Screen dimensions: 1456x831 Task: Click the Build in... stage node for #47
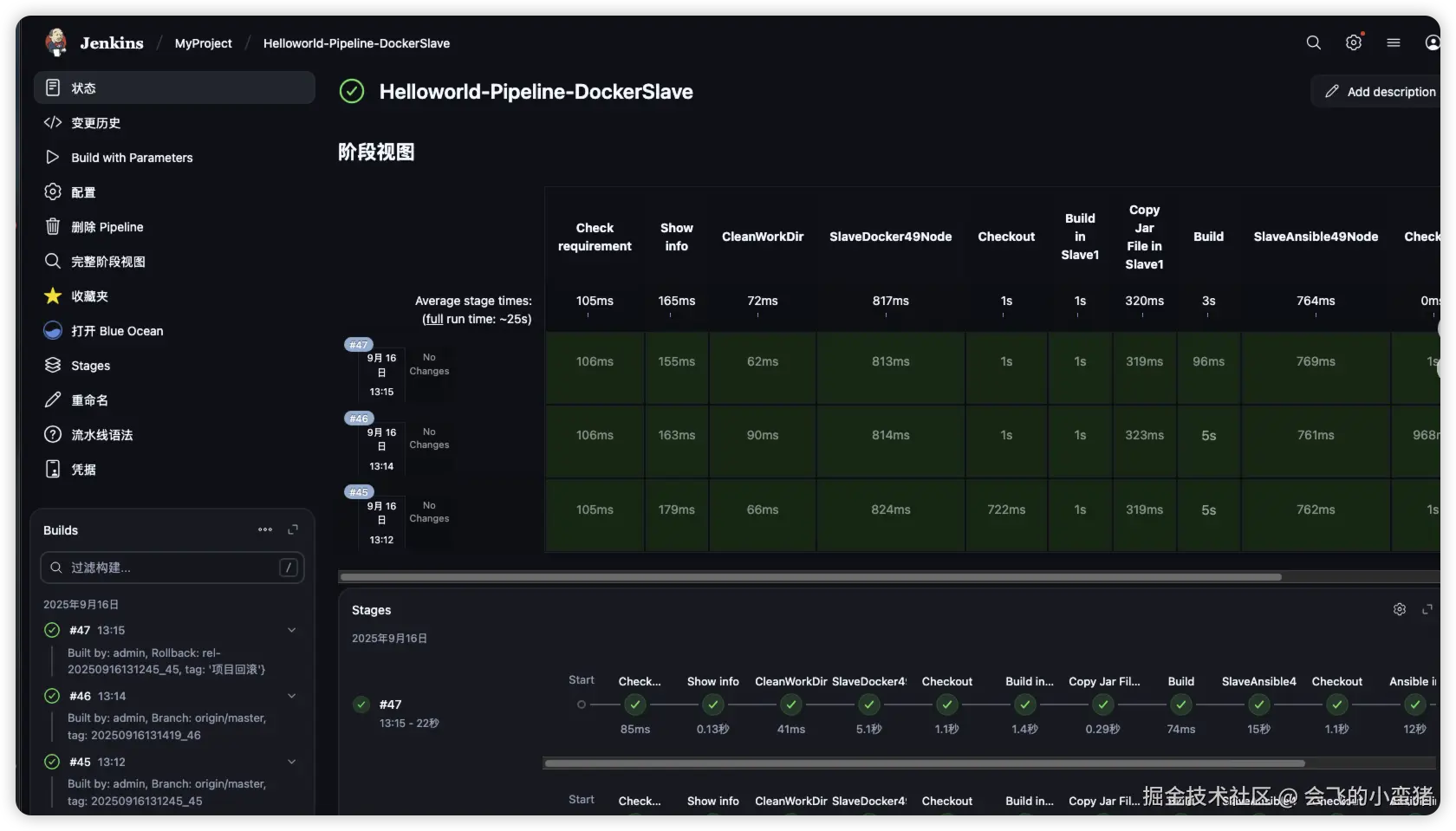click(1025, 704)
